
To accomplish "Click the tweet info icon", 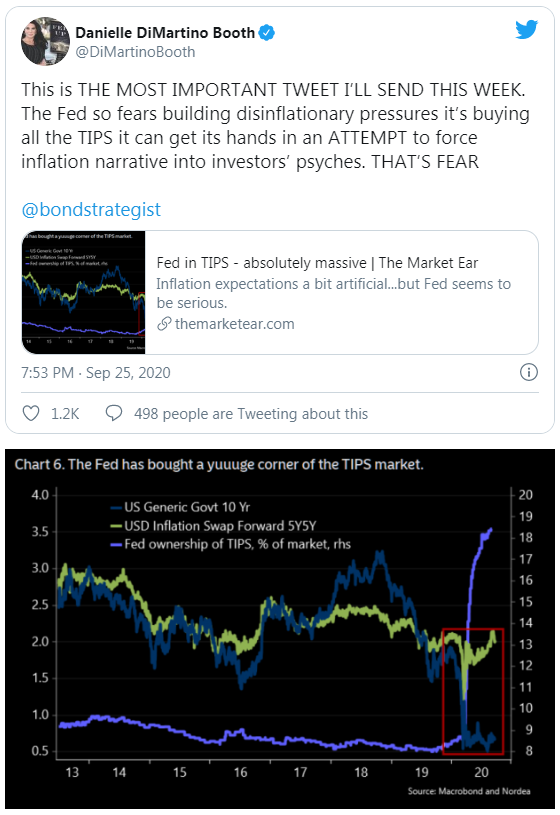I will click(x=529, y=372).
